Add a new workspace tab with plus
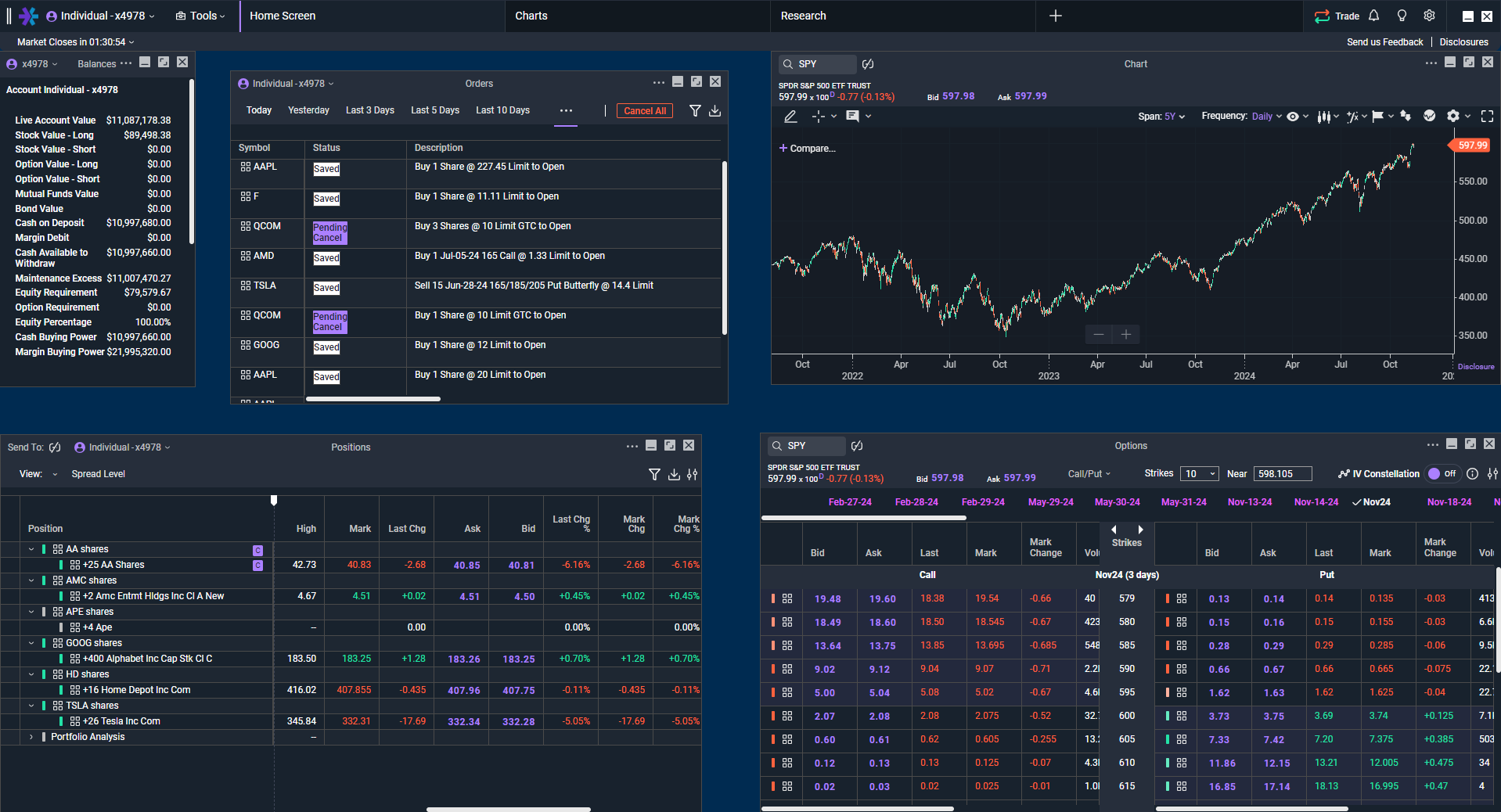Screen dimensions: 1501x812 pyautogui.click(x=1056, y=16)
